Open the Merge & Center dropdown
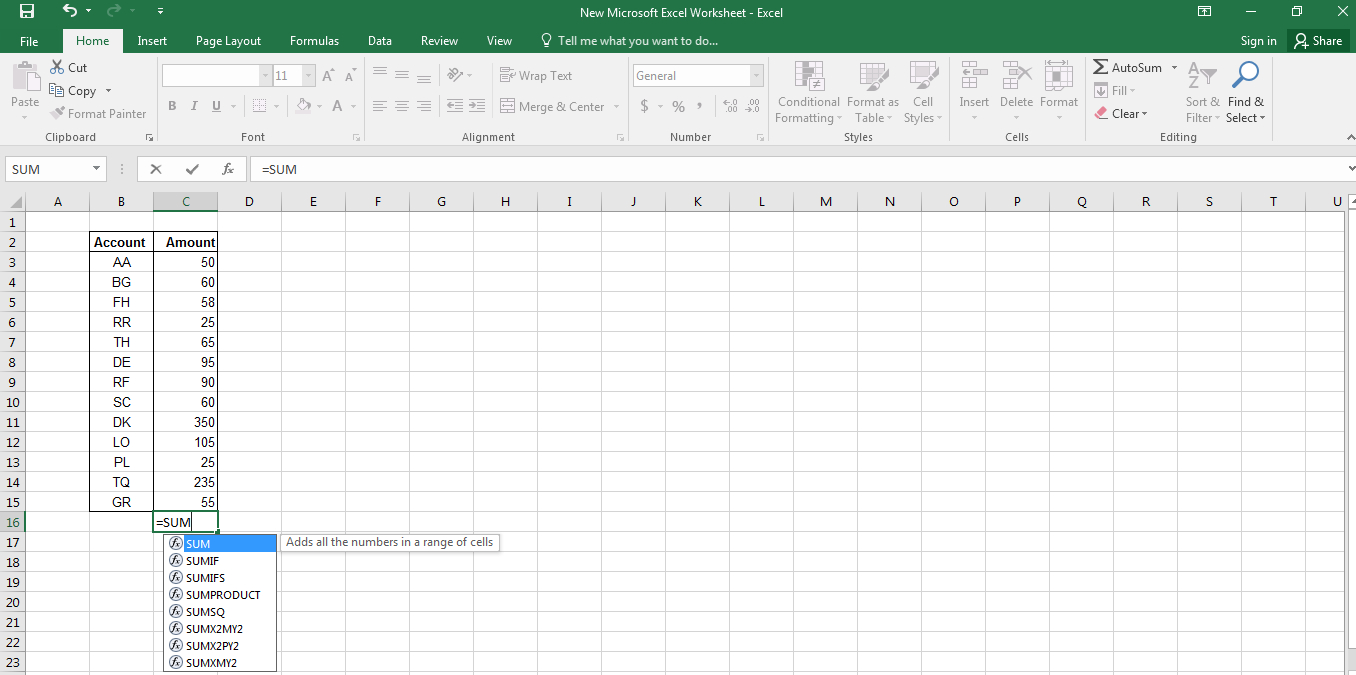The width and height of the screenshot is (1356, 675). click(x=616, y=106)
